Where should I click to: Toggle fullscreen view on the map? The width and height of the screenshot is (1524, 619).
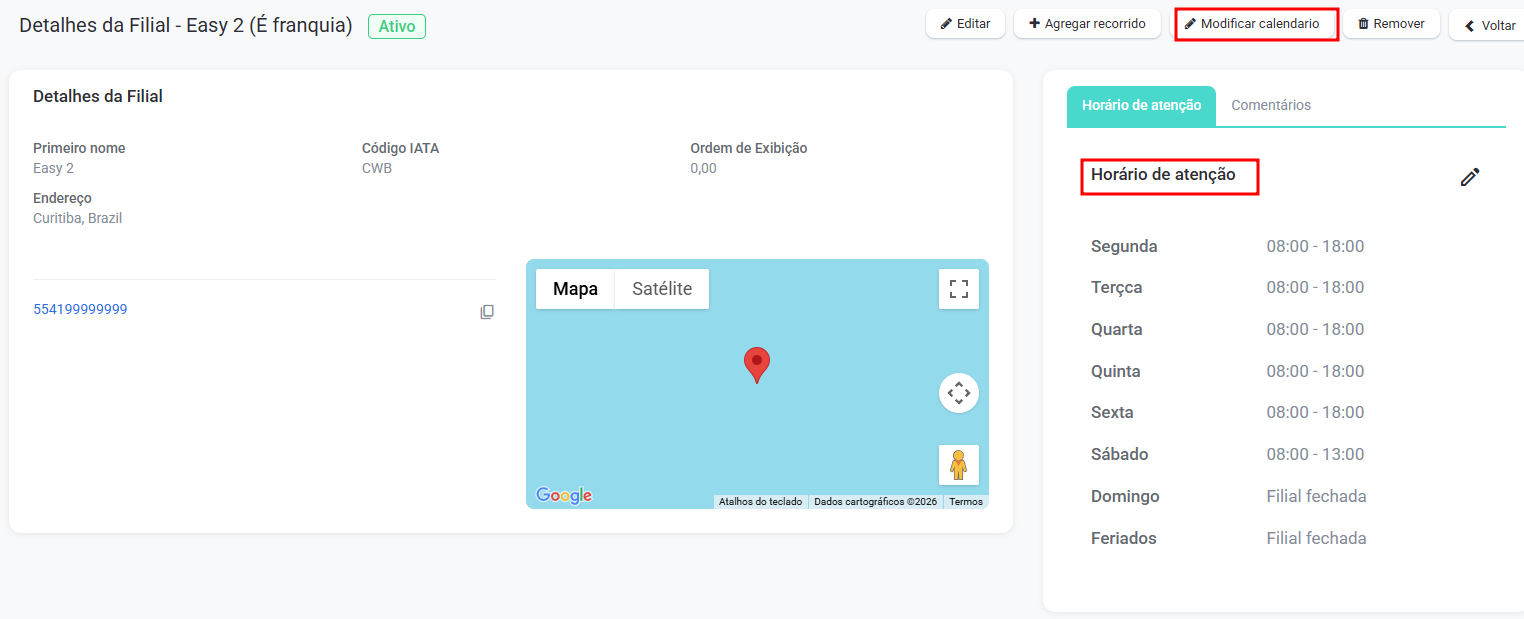tap(958, 289)
